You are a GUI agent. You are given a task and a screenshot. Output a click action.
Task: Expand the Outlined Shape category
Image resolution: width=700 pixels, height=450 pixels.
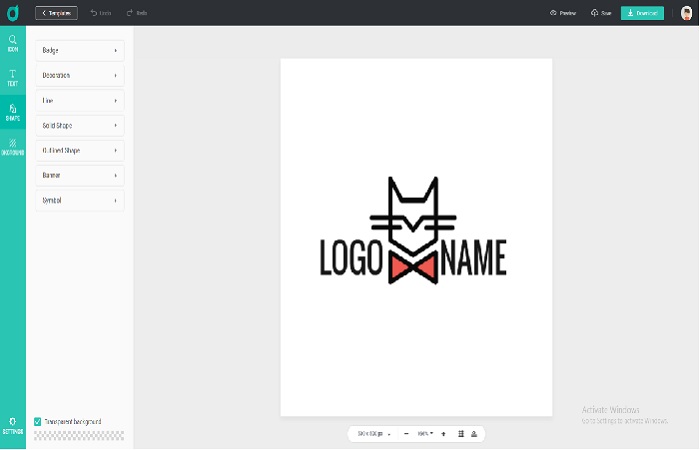pyautogui.click(x=80, y=150)
